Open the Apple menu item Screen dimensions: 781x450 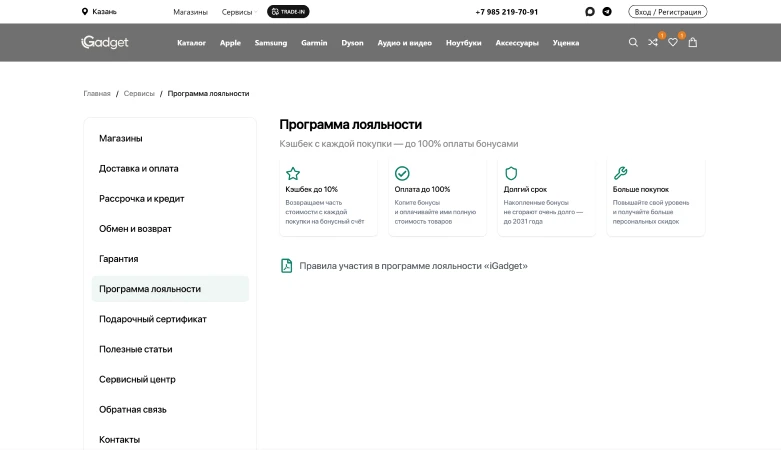coord(230,43)
